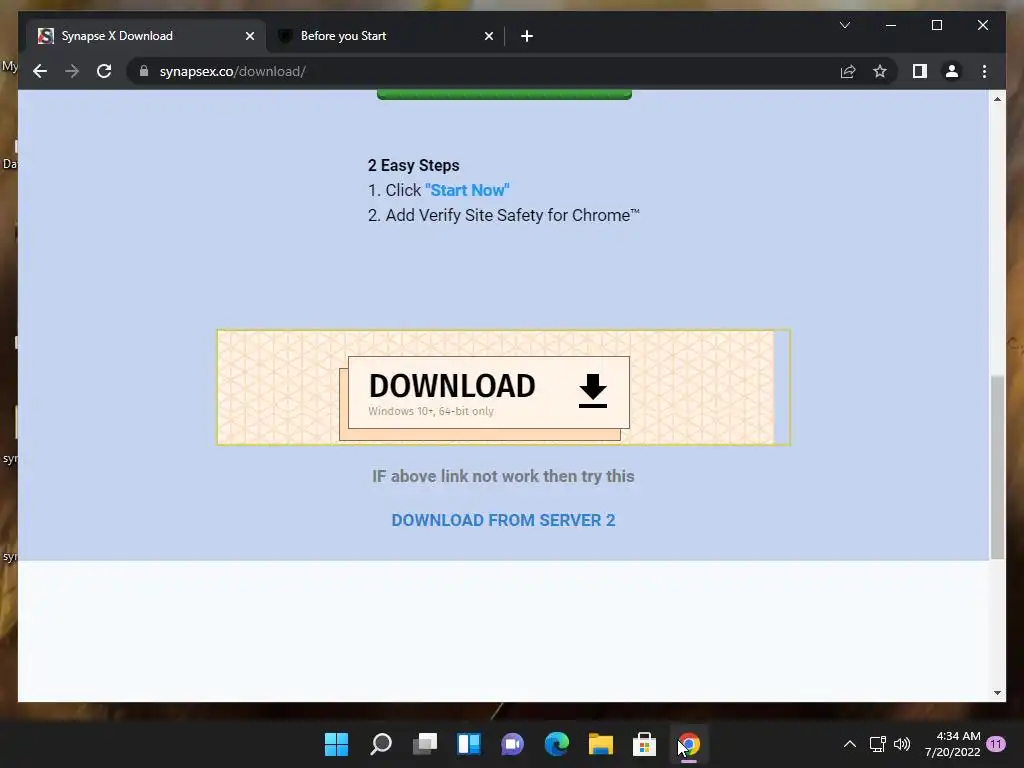Click the page vertical scrollbar thumb
1024x768 pixels.
pos(997,467)
